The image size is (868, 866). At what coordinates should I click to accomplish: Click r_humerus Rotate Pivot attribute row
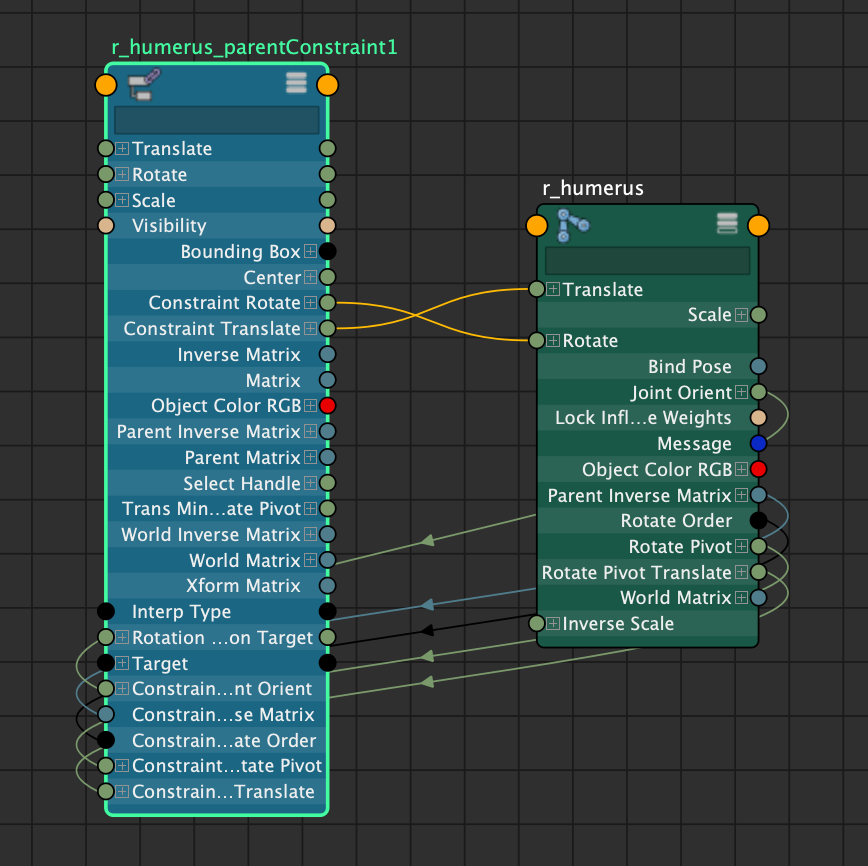tap(647, 547)
